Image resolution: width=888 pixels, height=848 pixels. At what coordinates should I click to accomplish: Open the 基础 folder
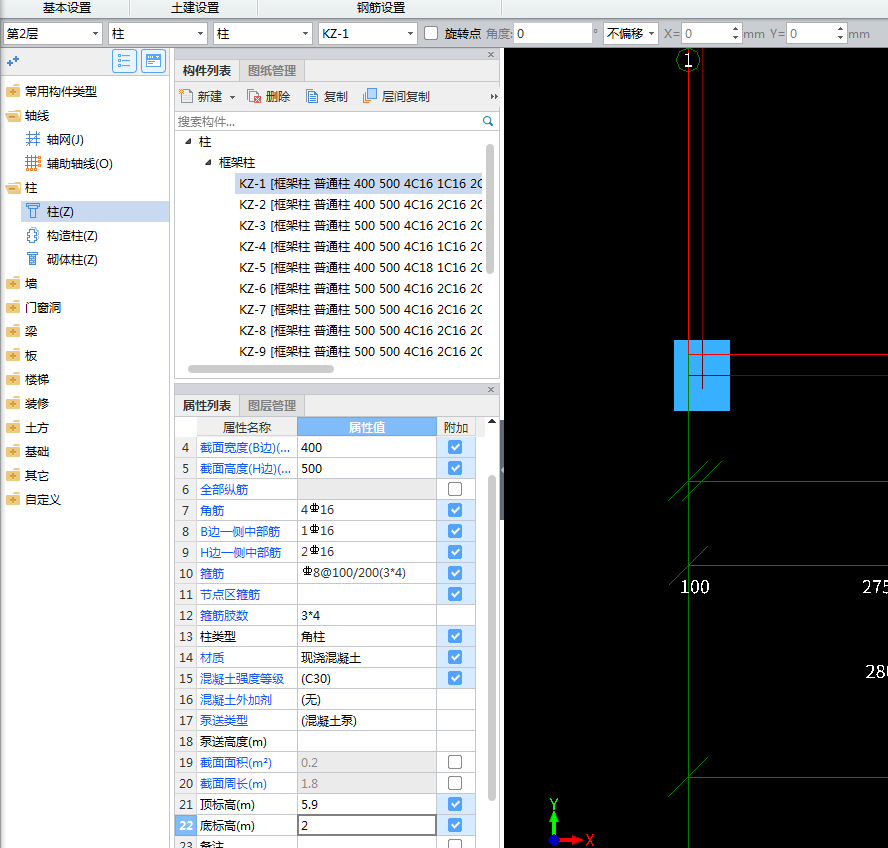[x=28, y=451]
